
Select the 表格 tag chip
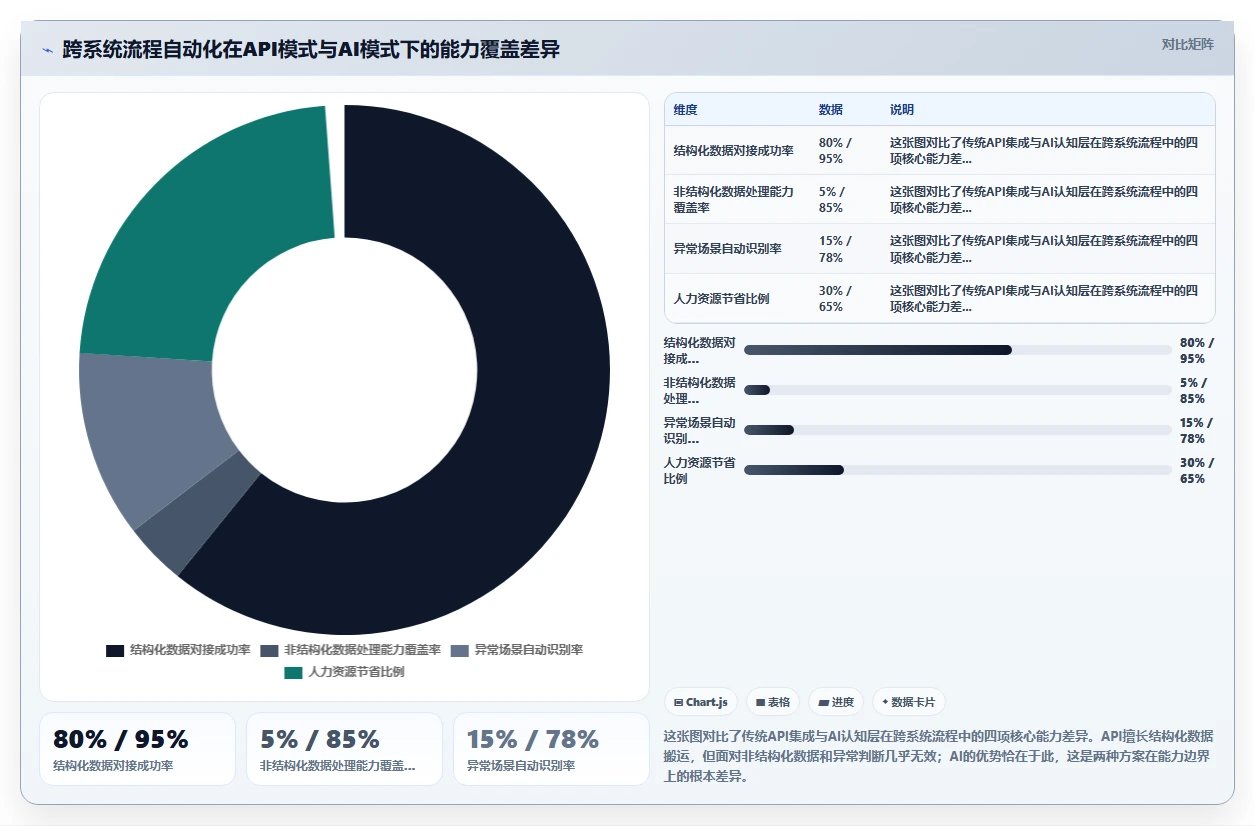773,702
